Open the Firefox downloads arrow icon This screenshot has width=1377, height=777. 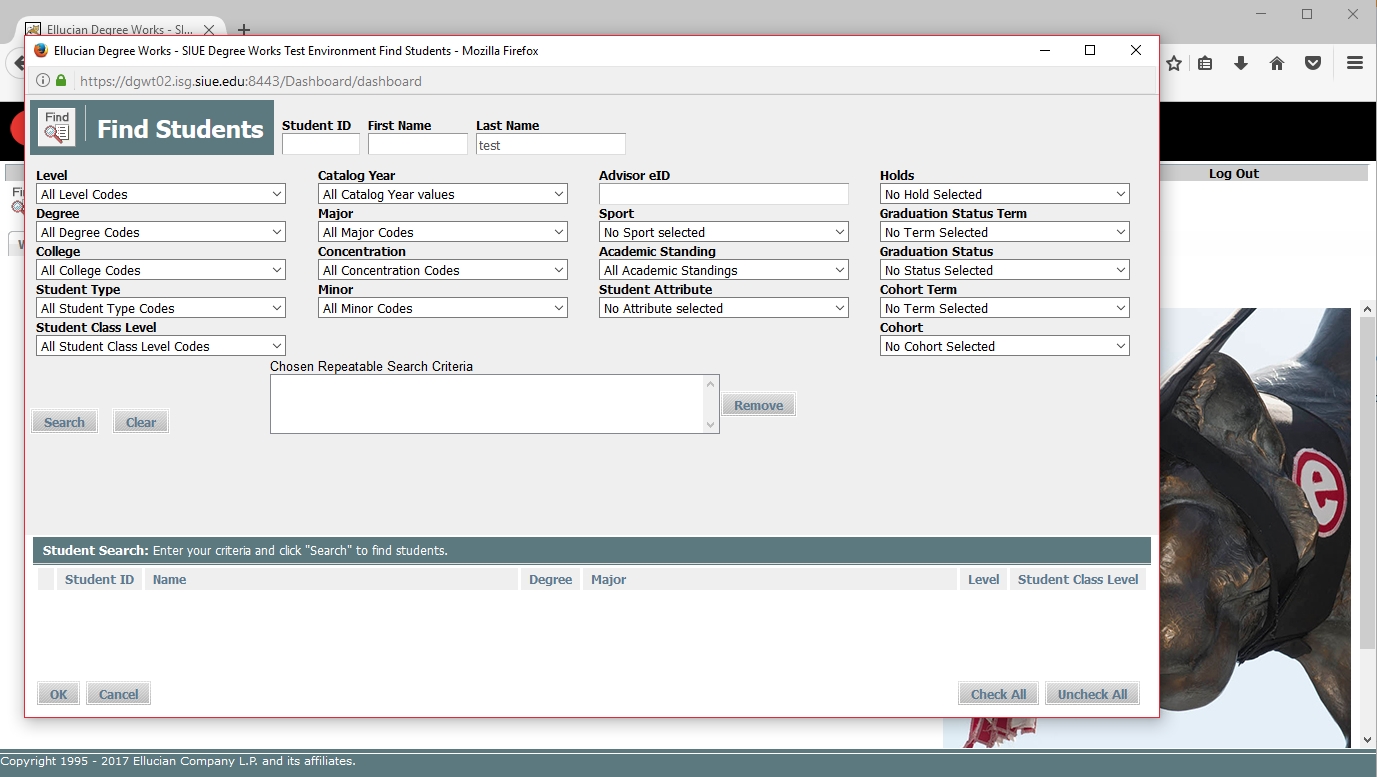(1241, 63)
